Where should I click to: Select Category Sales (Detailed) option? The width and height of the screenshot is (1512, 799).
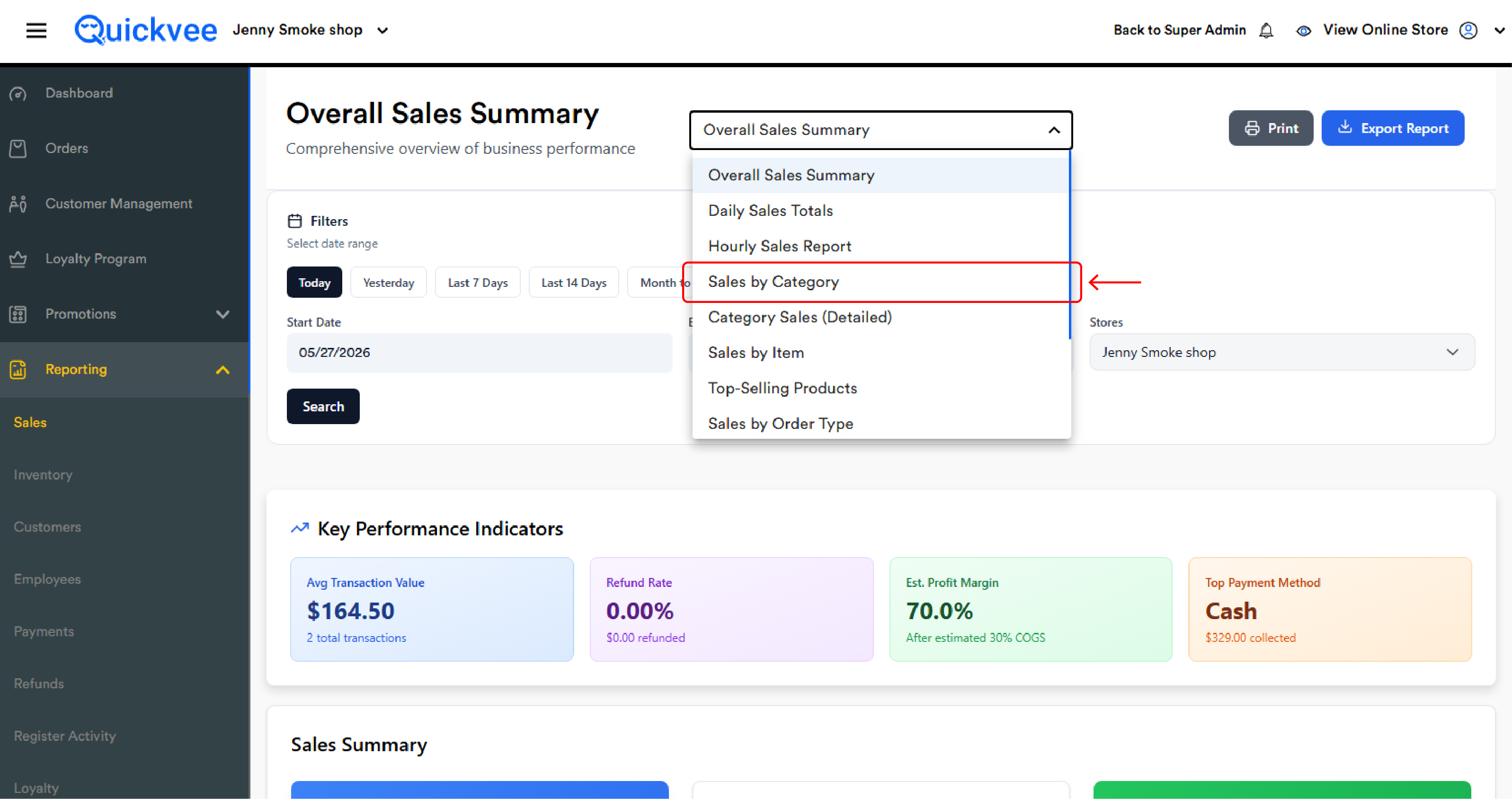click(x=881, y=317)
